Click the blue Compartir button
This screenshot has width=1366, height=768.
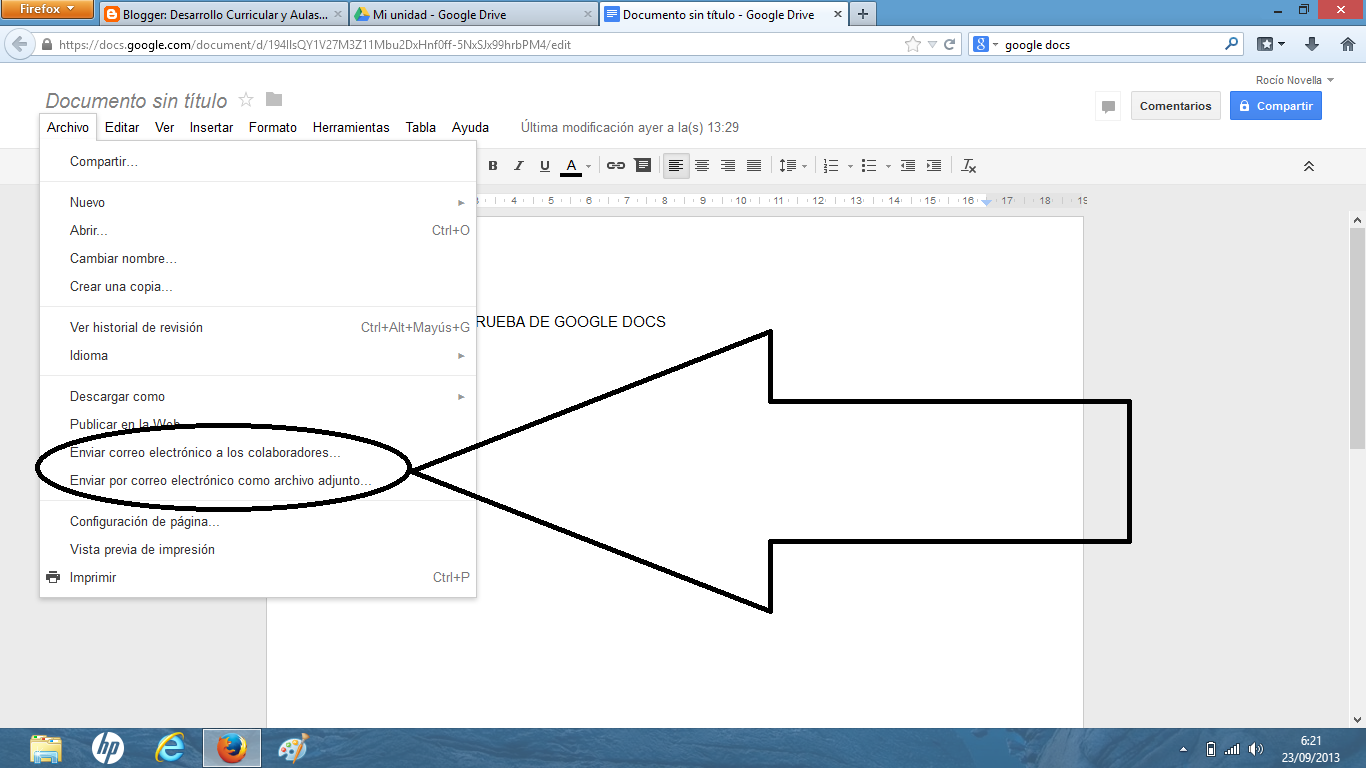coord(1276,106)
